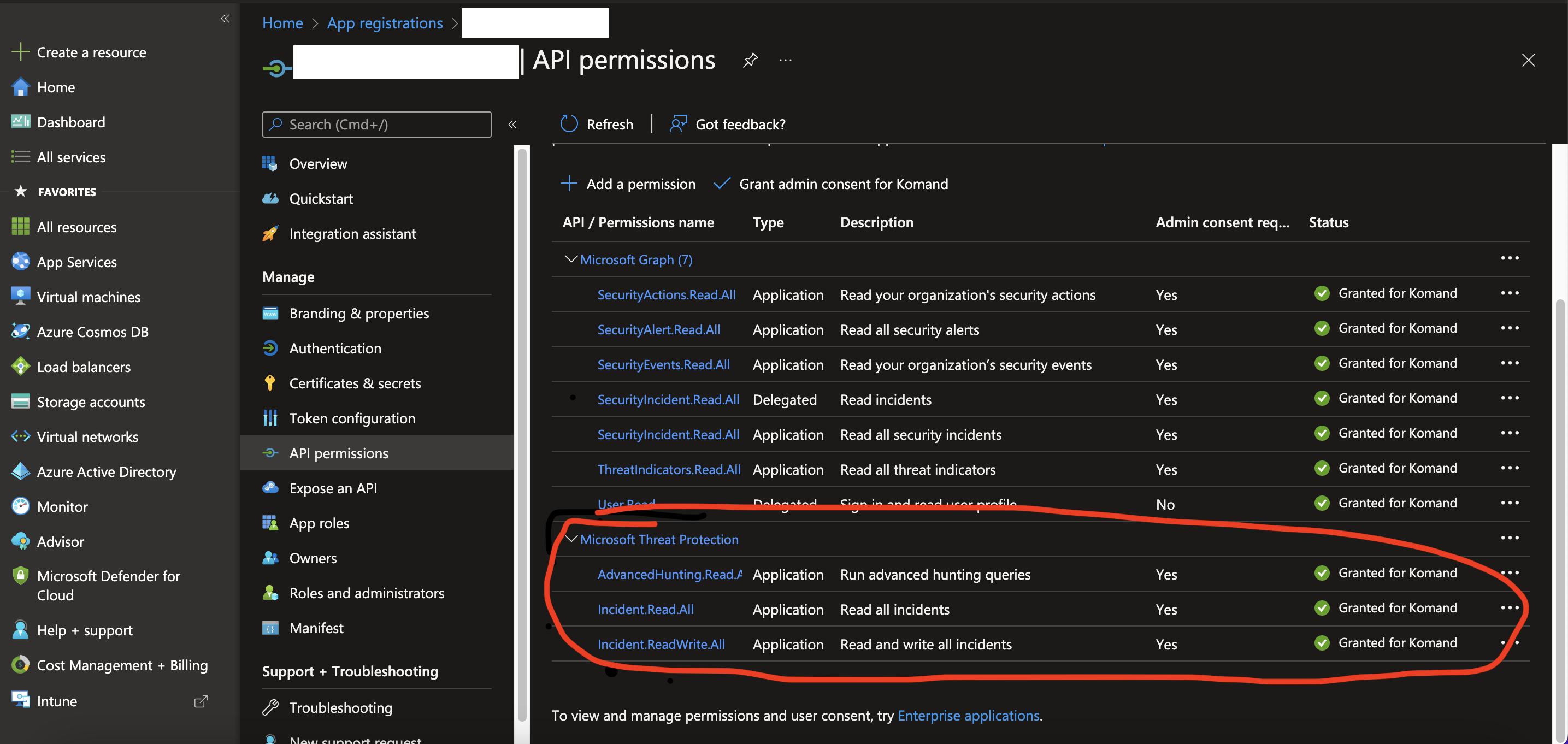Click the Monitor gauge icon in sidebar
Viewport: 1568px width, 744px height.
pyautogui.click(x=20, y=506)
